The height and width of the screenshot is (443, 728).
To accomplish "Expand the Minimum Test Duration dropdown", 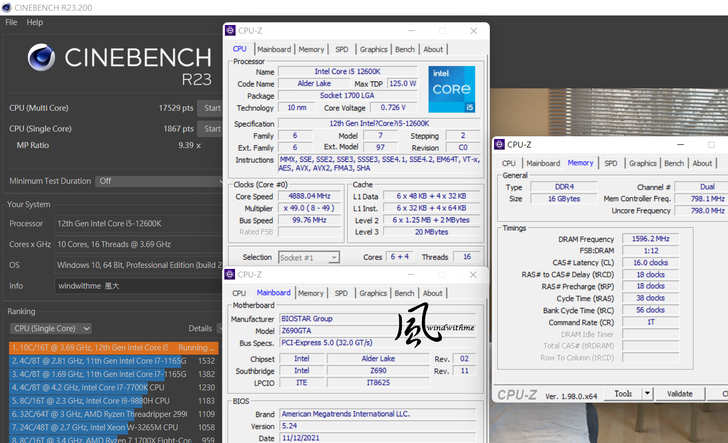I will pyautogui.click(x=158, y=181).
